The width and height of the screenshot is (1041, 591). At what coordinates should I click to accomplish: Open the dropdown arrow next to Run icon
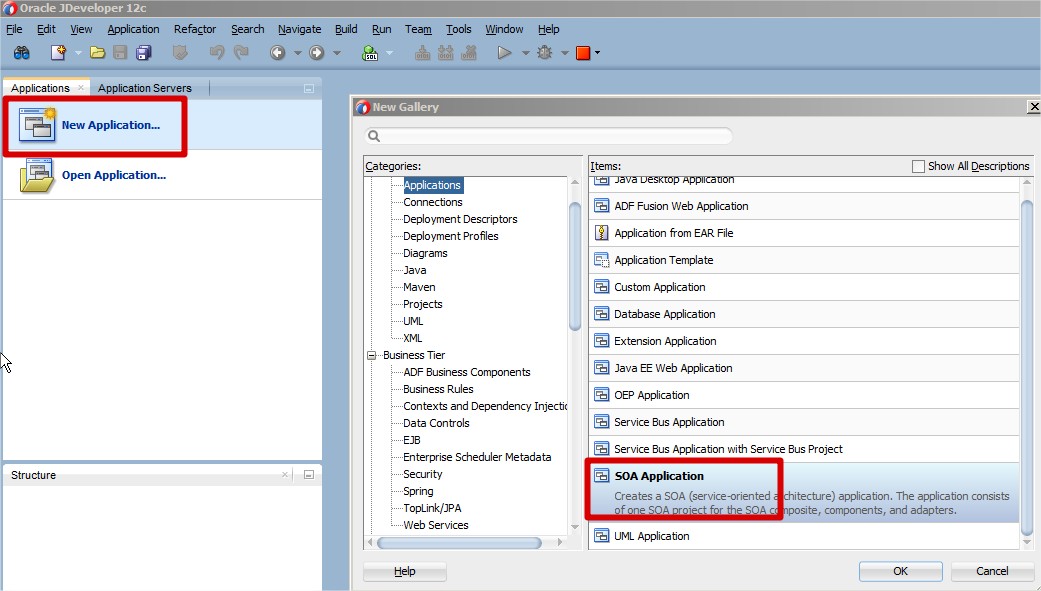(525, 53)
